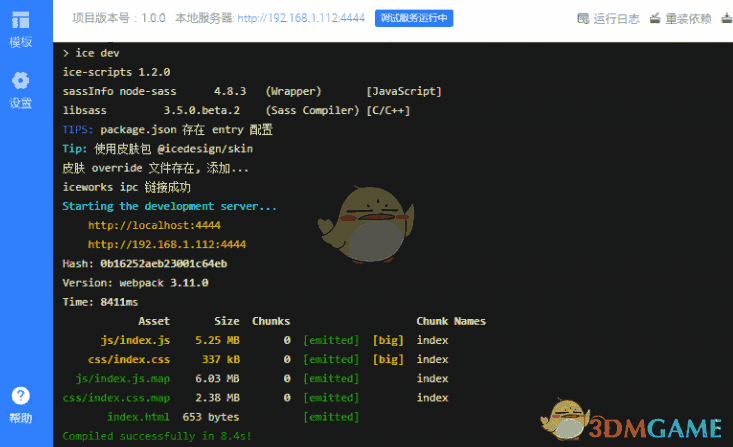Click the yellow http://192.168.1.112:4444 terminal line
The height and width of the screenshot is (447, 733).
click(x=167, y=245)
